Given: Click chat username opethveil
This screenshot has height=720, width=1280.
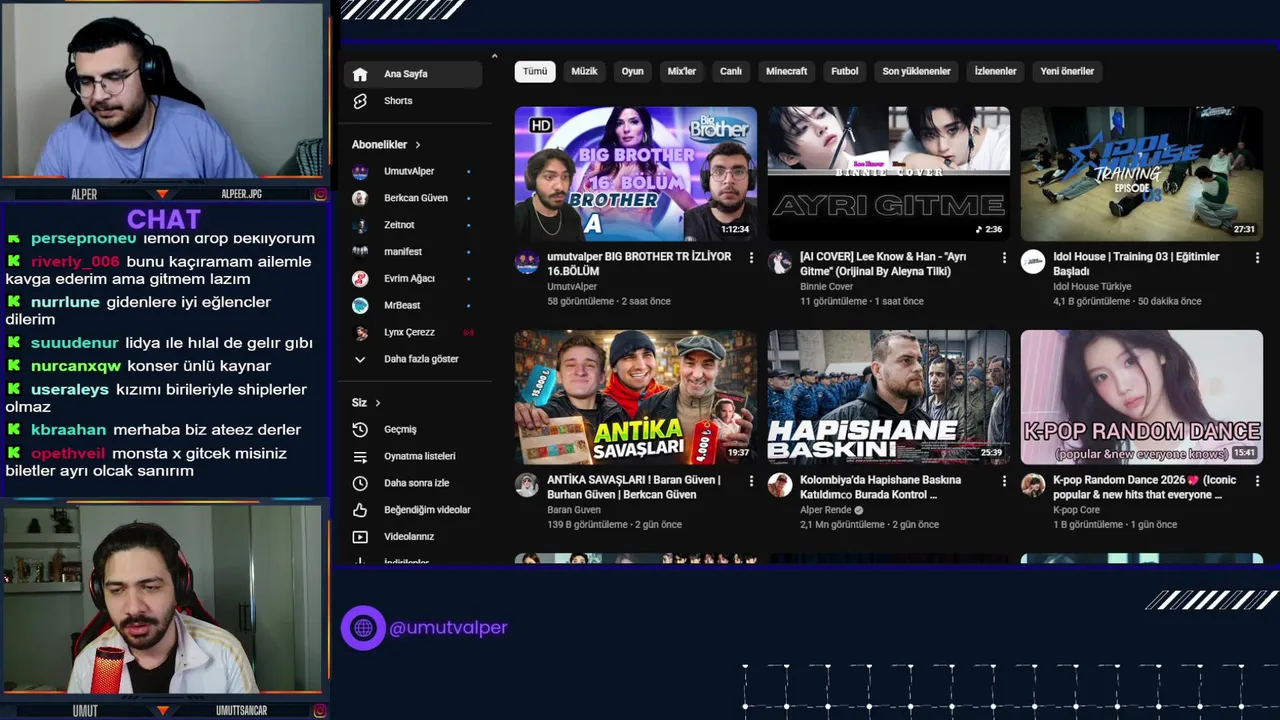Looking at the screenshot, I should (x=68, y=454).
